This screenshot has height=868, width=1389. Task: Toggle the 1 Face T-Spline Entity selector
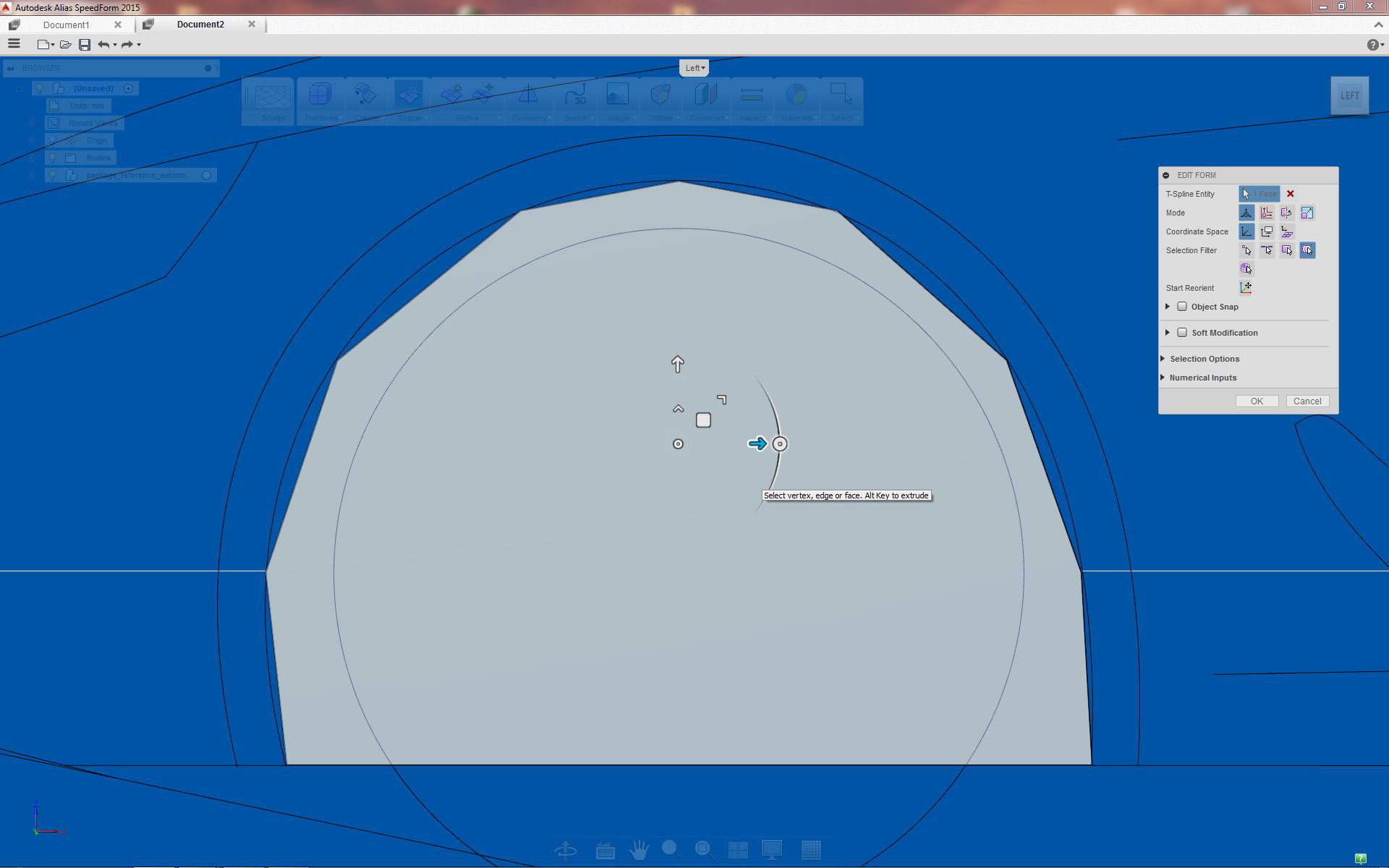1259,194
